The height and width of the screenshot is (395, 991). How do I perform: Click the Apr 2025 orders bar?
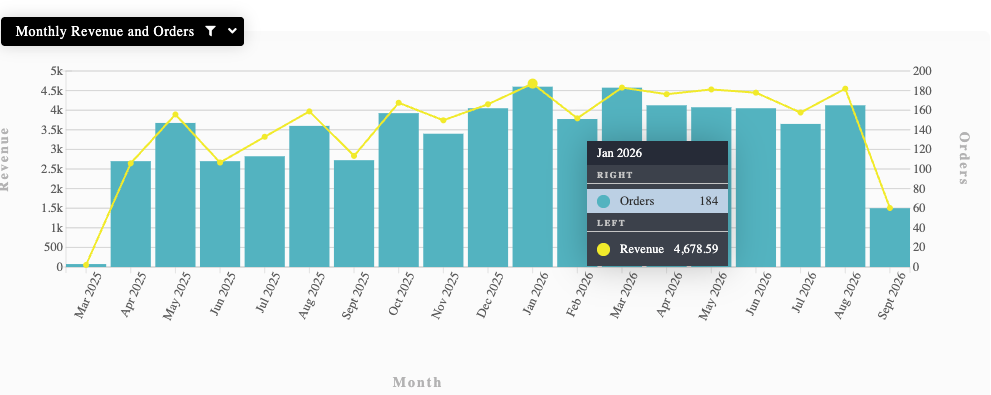point(131,214)
